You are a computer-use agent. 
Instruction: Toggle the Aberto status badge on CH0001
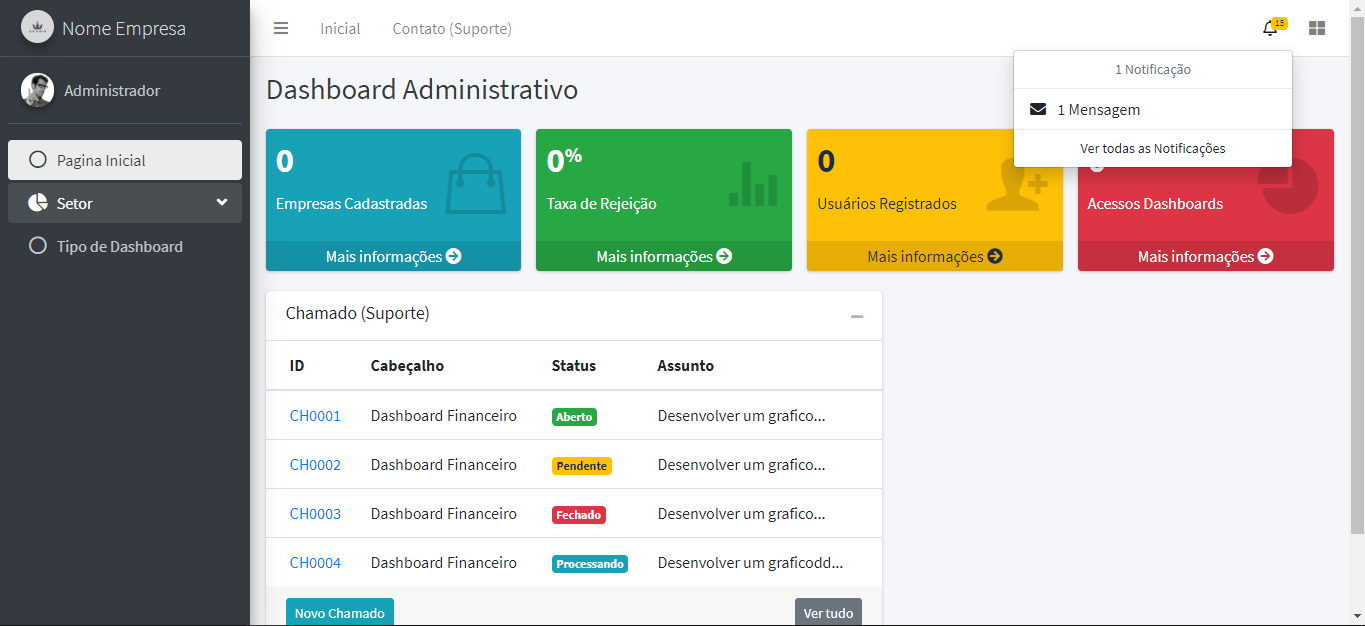[x=574, y=416]
